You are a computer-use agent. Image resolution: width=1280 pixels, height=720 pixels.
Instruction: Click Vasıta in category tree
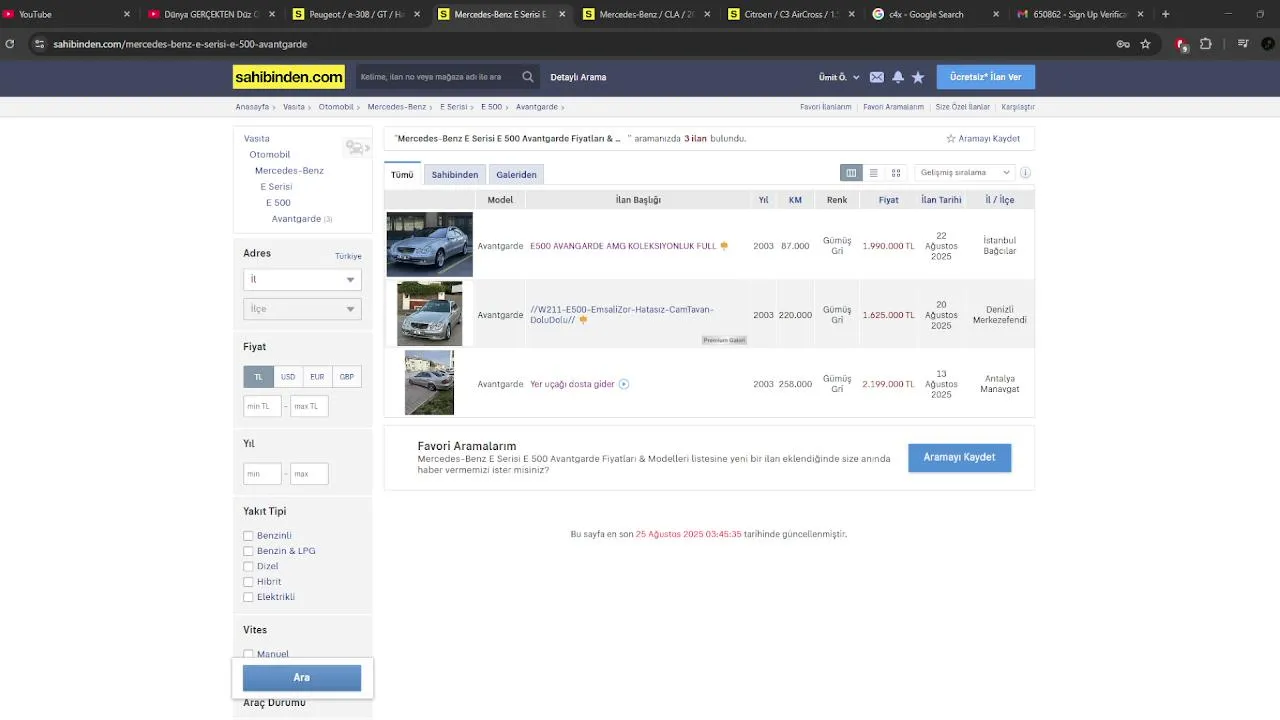(257, 139)
